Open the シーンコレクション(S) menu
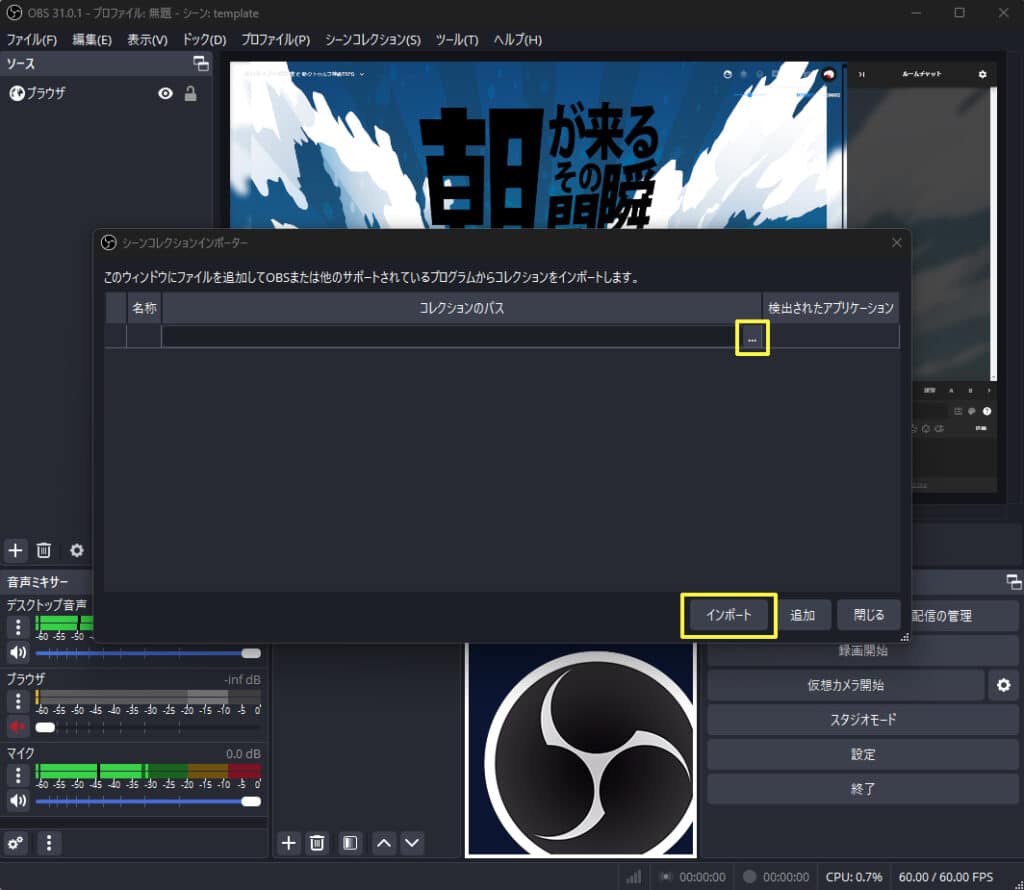The height and width of the screenshot is (890, 1024). [x=372, y=40]
